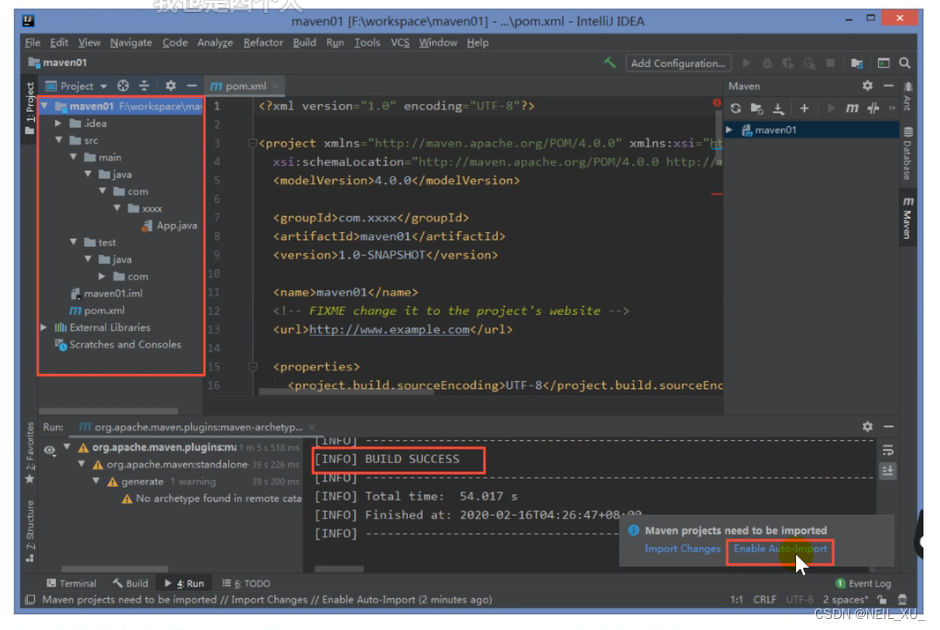Open Run panel settings gear
Image resolution: width=940 pixels, height=630 pixels.
867,426
